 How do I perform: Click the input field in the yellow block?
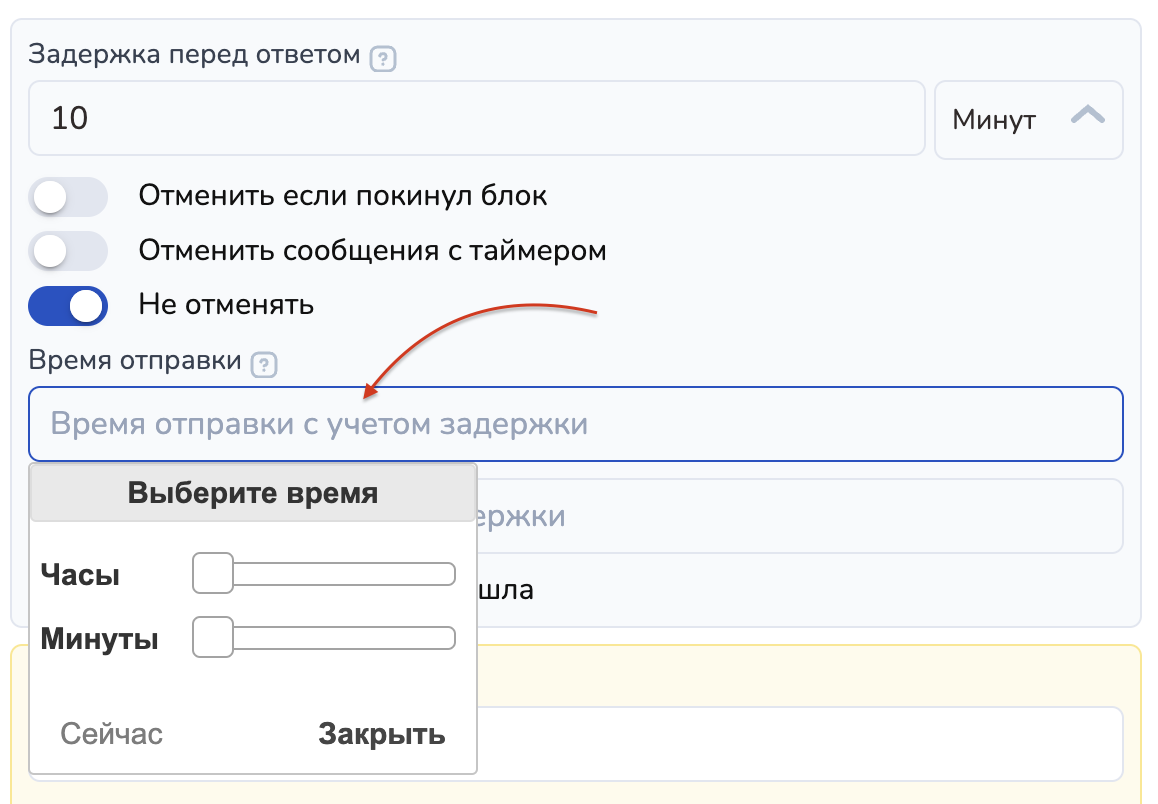797,744
